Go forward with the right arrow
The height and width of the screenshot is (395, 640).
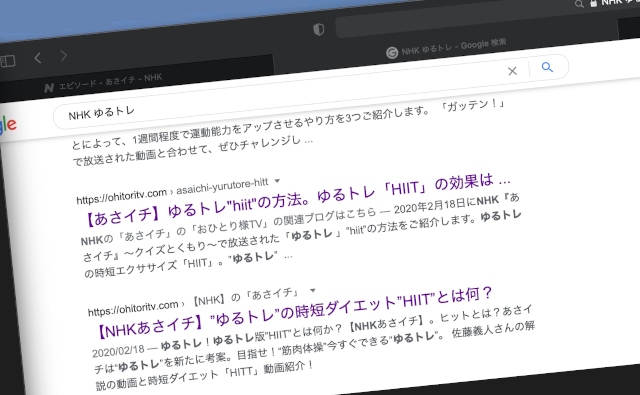pos(64,55)
